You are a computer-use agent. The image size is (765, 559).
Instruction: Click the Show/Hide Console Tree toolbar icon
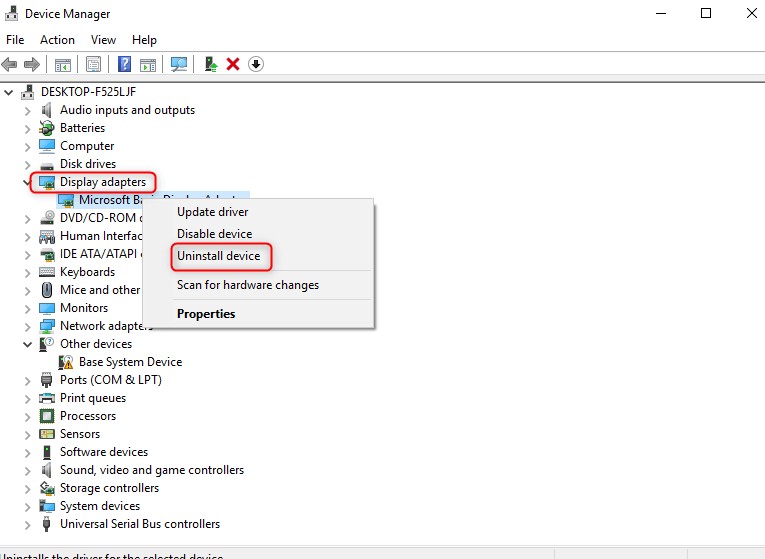click(x=63, y=64)
